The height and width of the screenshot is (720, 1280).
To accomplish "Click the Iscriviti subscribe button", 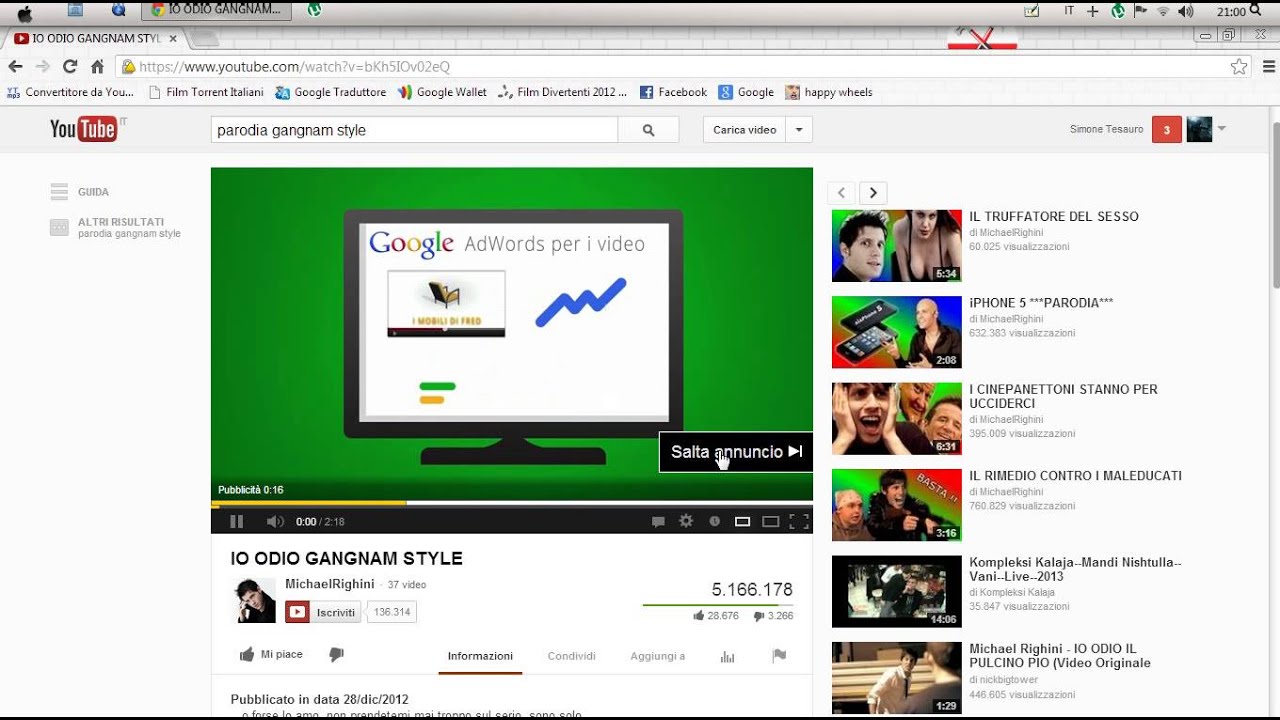I will [323, 612].
